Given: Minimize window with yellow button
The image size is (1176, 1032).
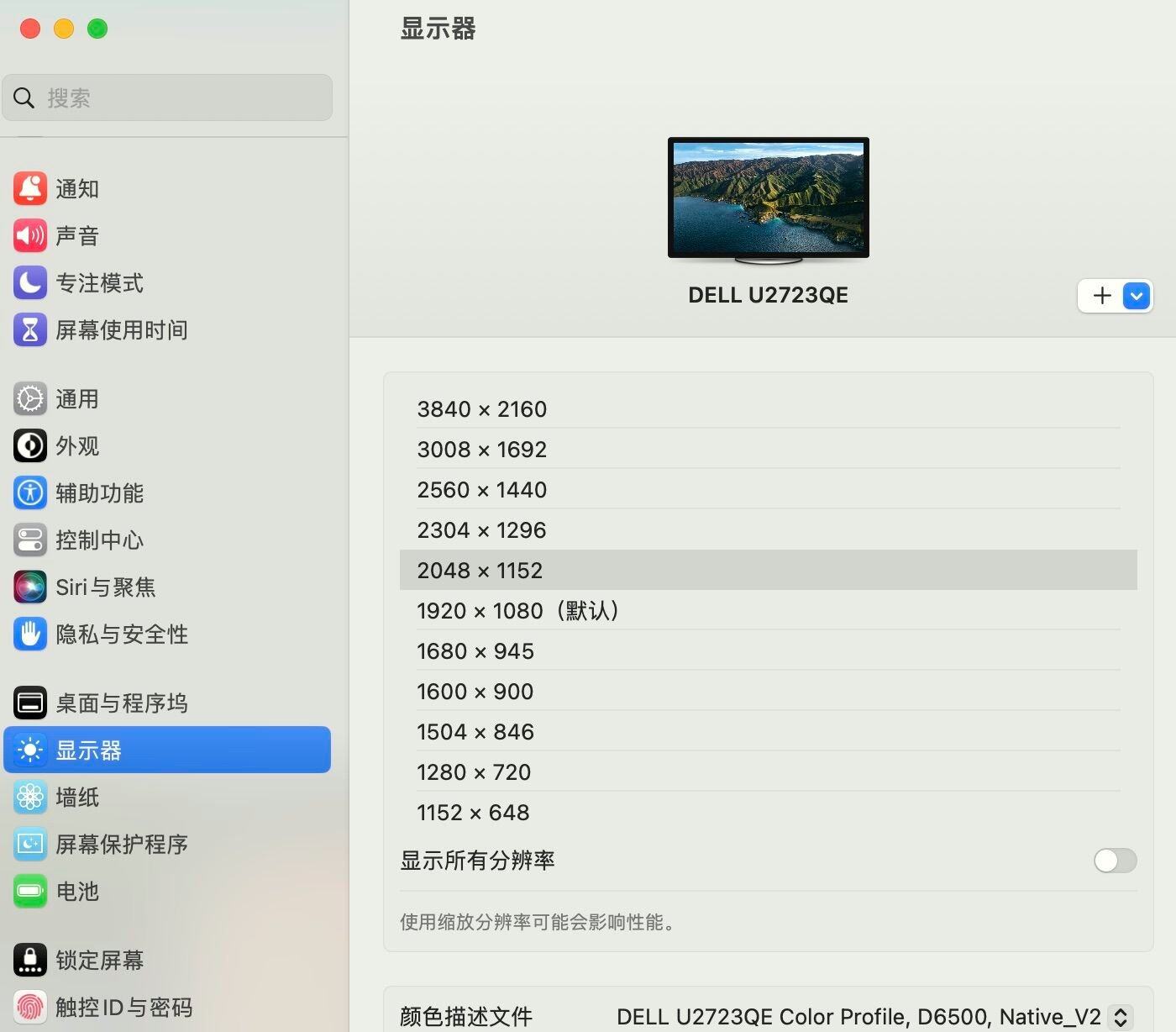Looking at the screenshot, I should tap(64, 29).
